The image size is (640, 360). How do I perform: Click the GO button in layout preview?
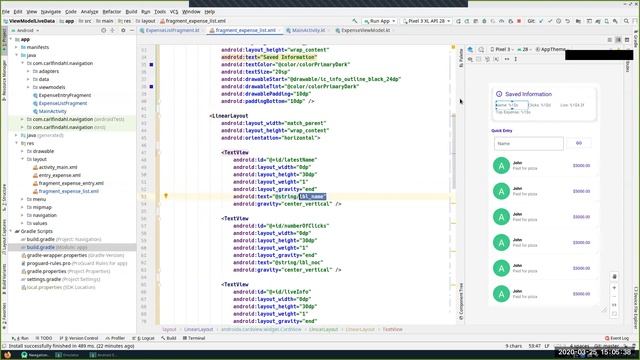[x=579, y=143]
